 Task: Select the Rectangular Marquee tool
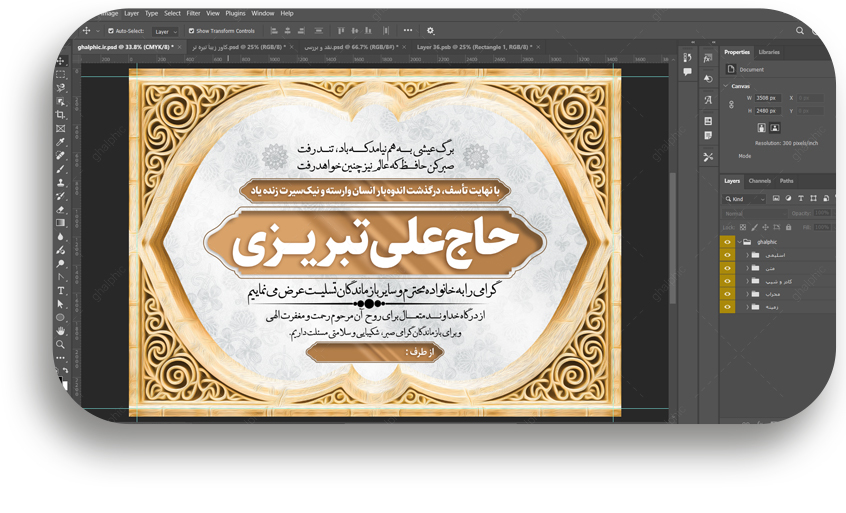[x=61, y=75]
